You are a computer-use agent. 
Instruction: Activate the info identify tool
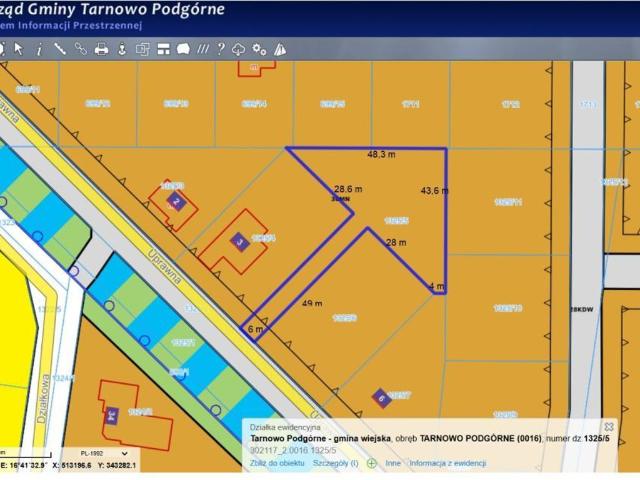point(39,48)
